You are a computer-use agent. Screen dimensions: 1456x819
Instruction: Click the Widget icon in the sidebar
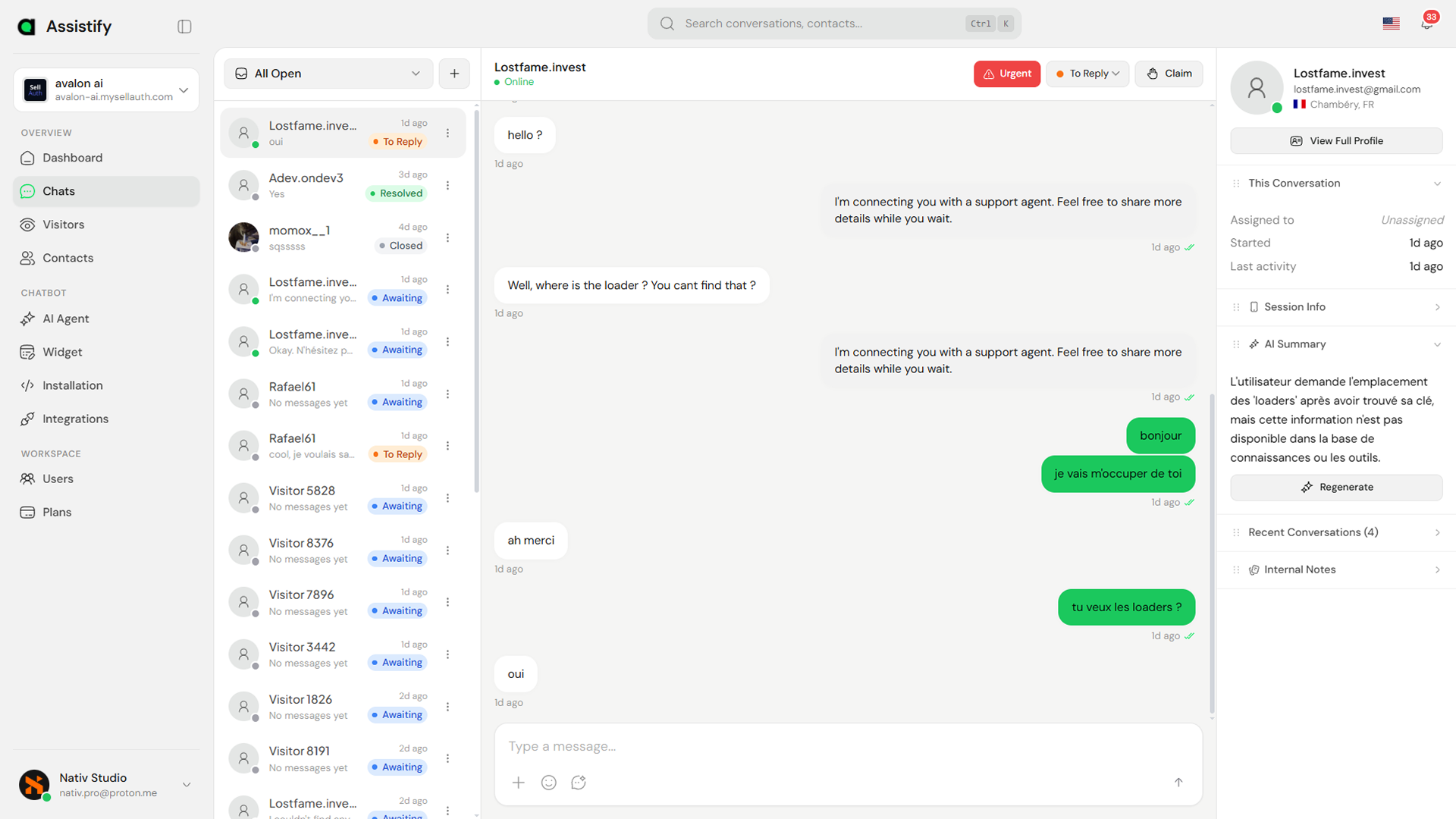pyautogui.click(x=27, y=352)
